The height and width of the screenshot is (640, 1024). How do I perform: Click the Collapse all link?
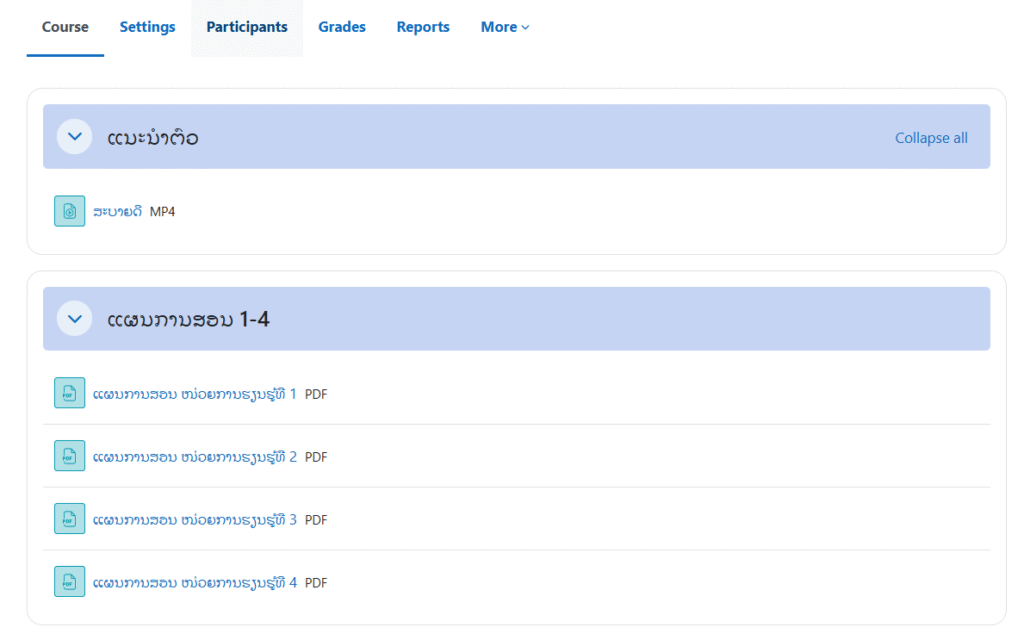tap(931, 138)
